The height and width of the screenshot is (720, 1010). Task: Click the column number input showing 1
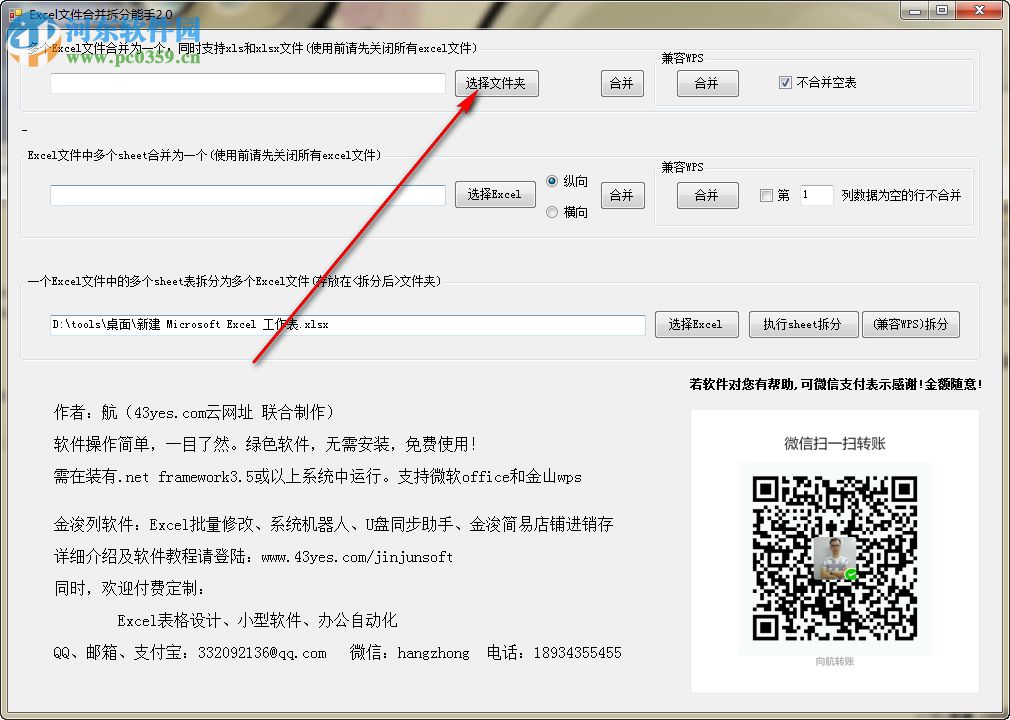coord(817,196)
